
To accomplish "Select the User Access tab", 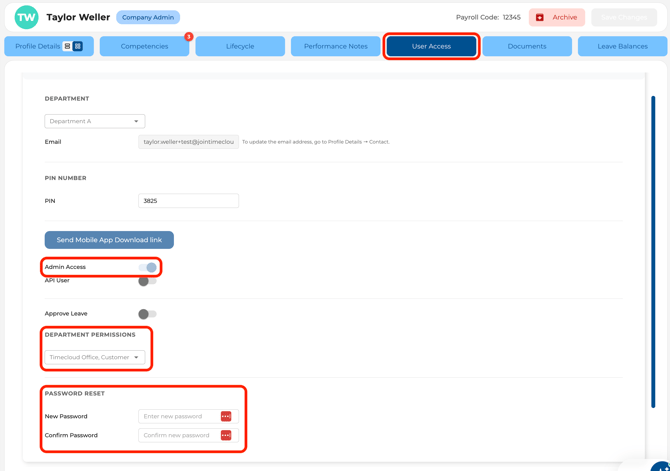I will pyautogui.click(x=431, y=46).
